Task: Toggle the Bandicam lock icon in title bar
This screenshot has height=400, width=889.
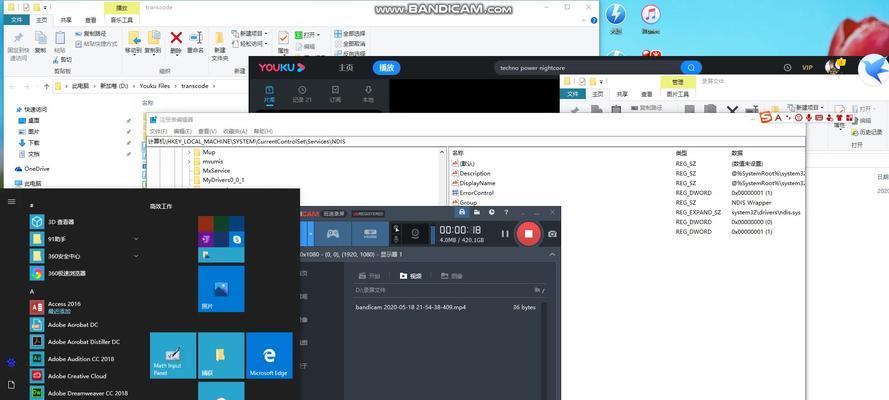Action: pyautogui.click(x=462, y=212)
